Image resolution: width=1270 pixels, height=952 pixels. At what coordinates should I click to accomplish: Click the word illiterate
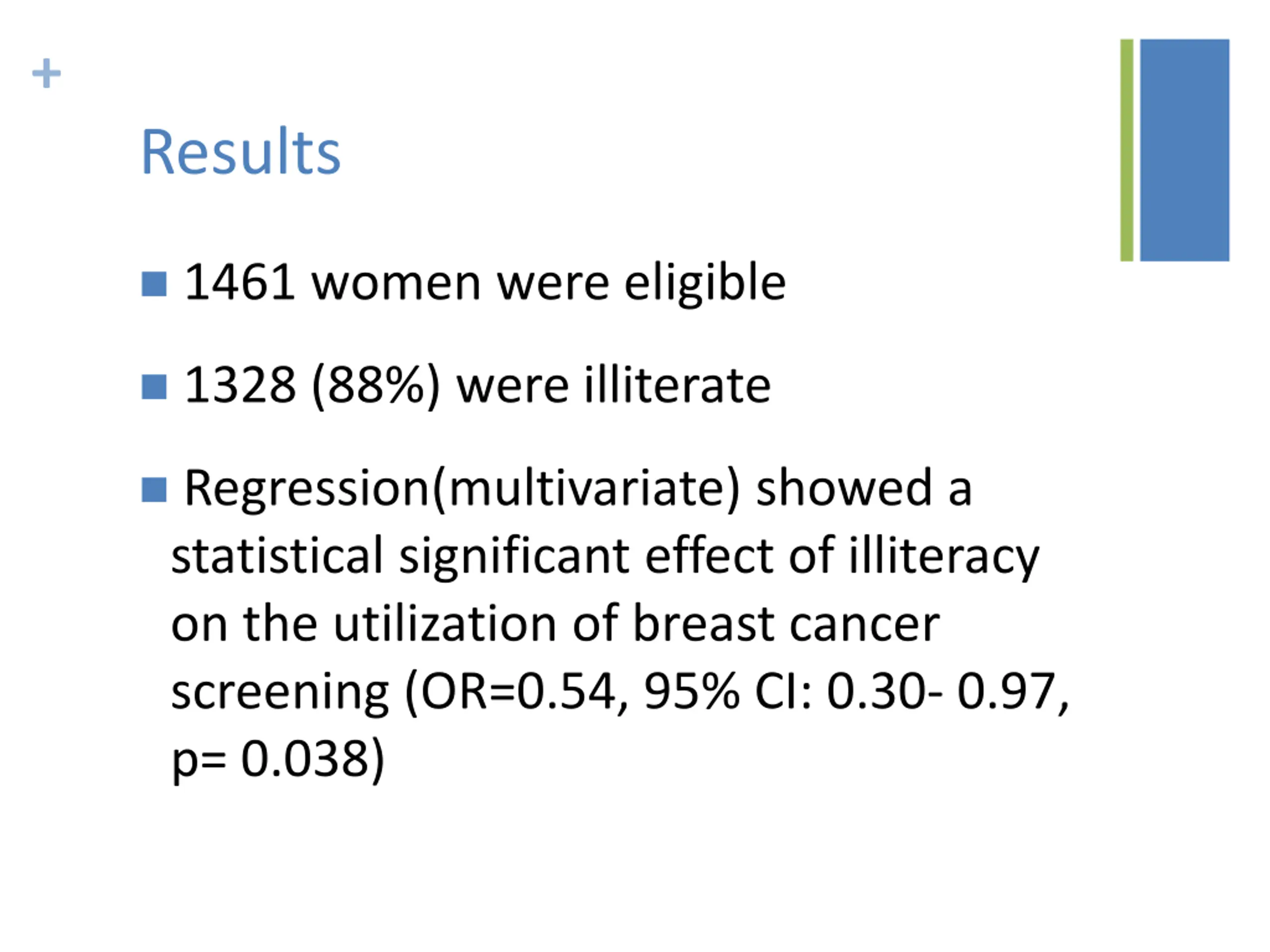(x=678, y=385)
